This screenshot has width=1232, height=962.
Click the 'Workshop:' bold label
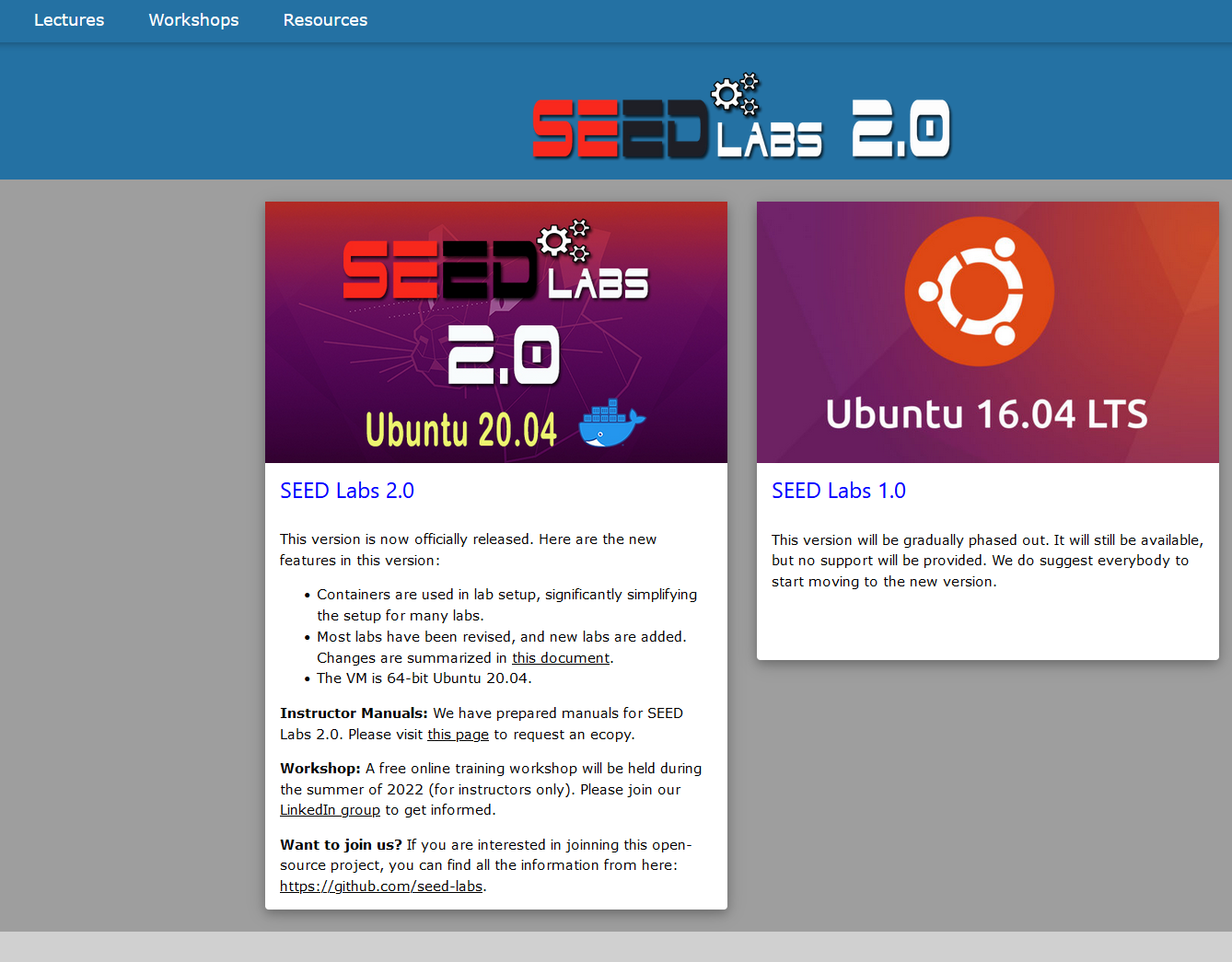[320, 769]
